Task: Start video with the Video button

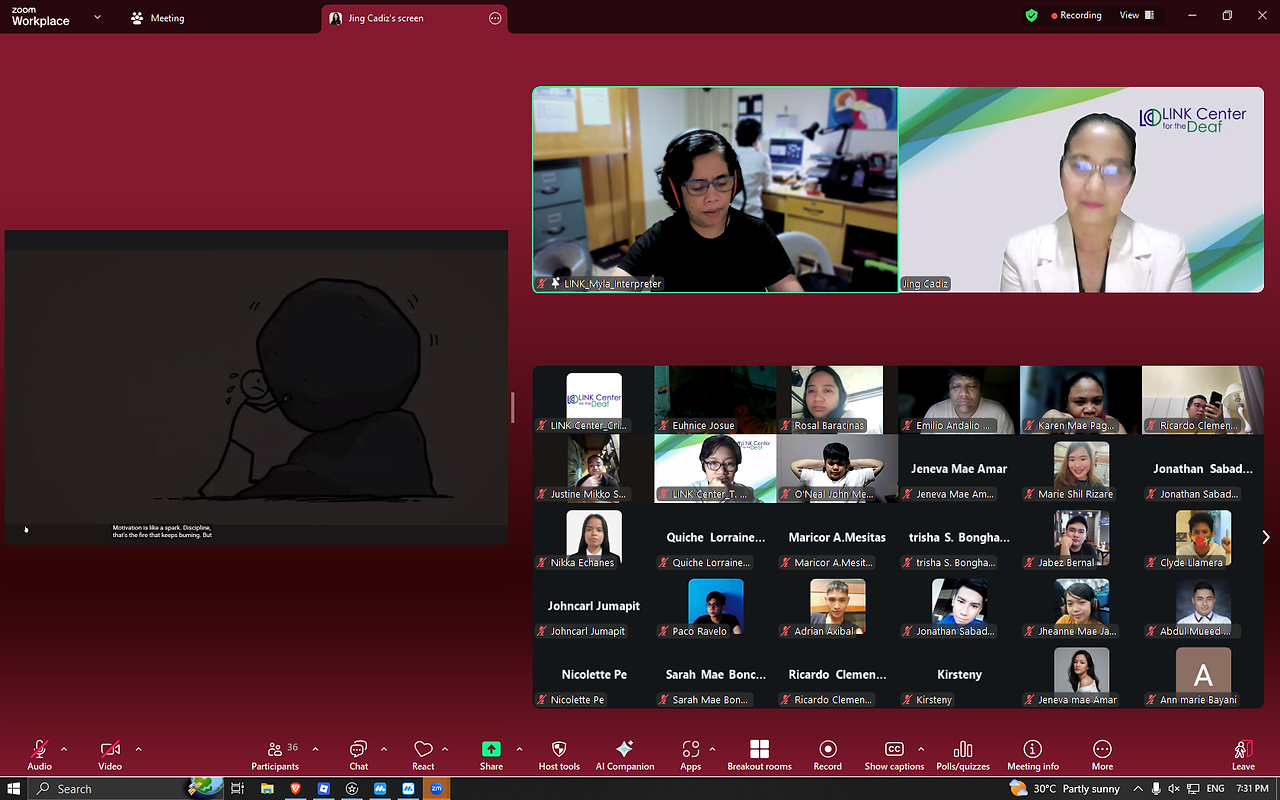Action: point(110,755)
